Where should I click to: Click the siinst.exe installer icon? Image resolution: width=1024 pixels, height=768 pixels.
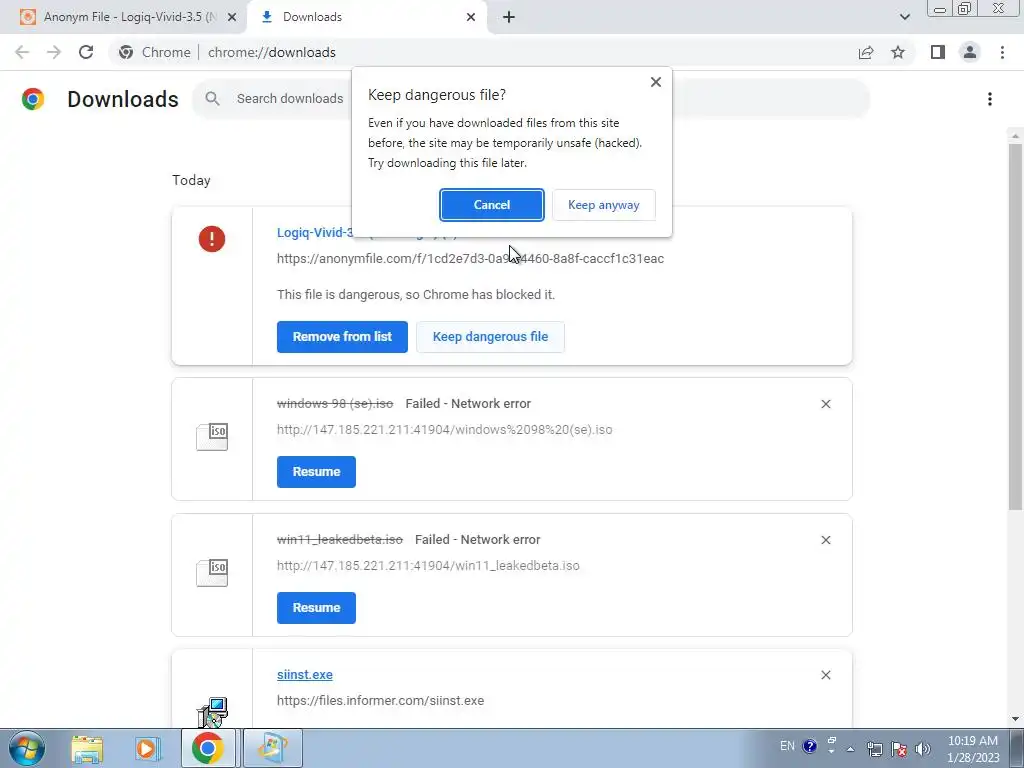coord(212,712)
